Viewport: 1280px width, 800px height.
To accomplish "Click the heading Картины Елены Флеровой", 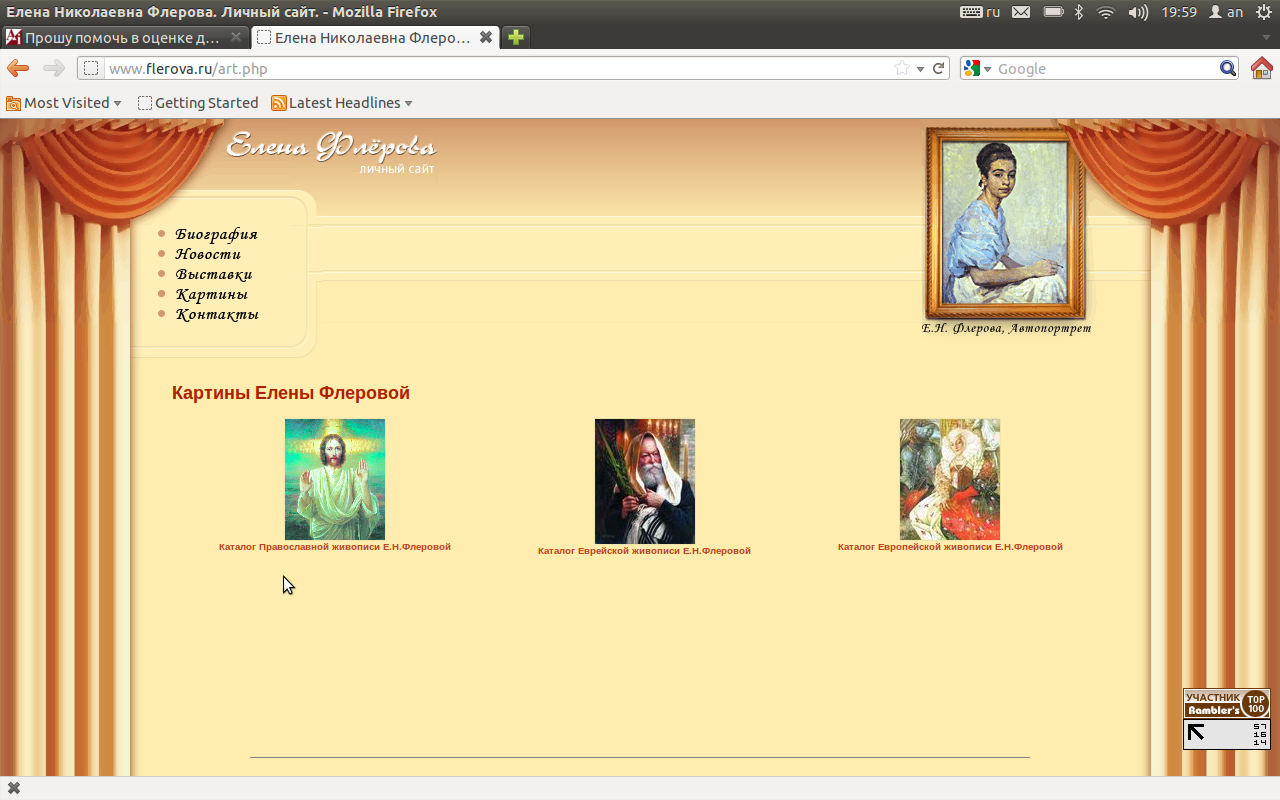I will click(291, 393).
